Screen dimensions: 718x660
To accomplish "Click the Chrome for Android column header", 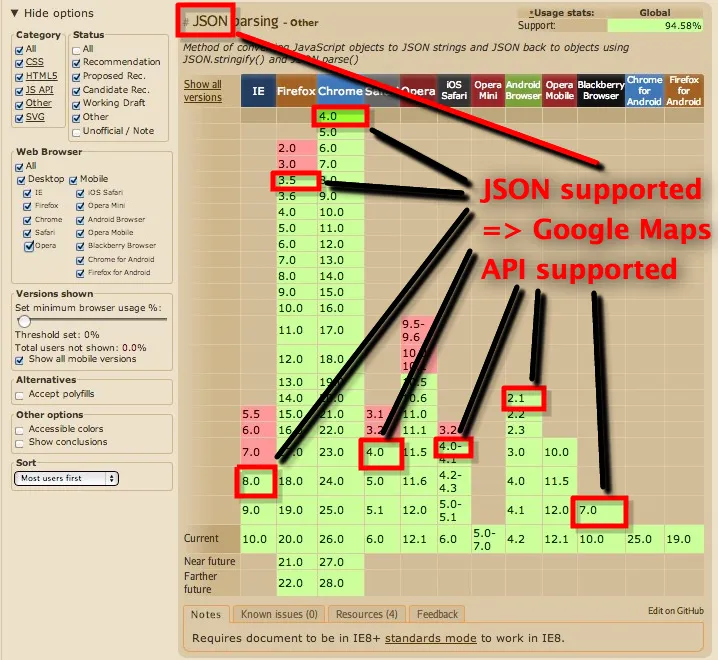I will 645,91.
